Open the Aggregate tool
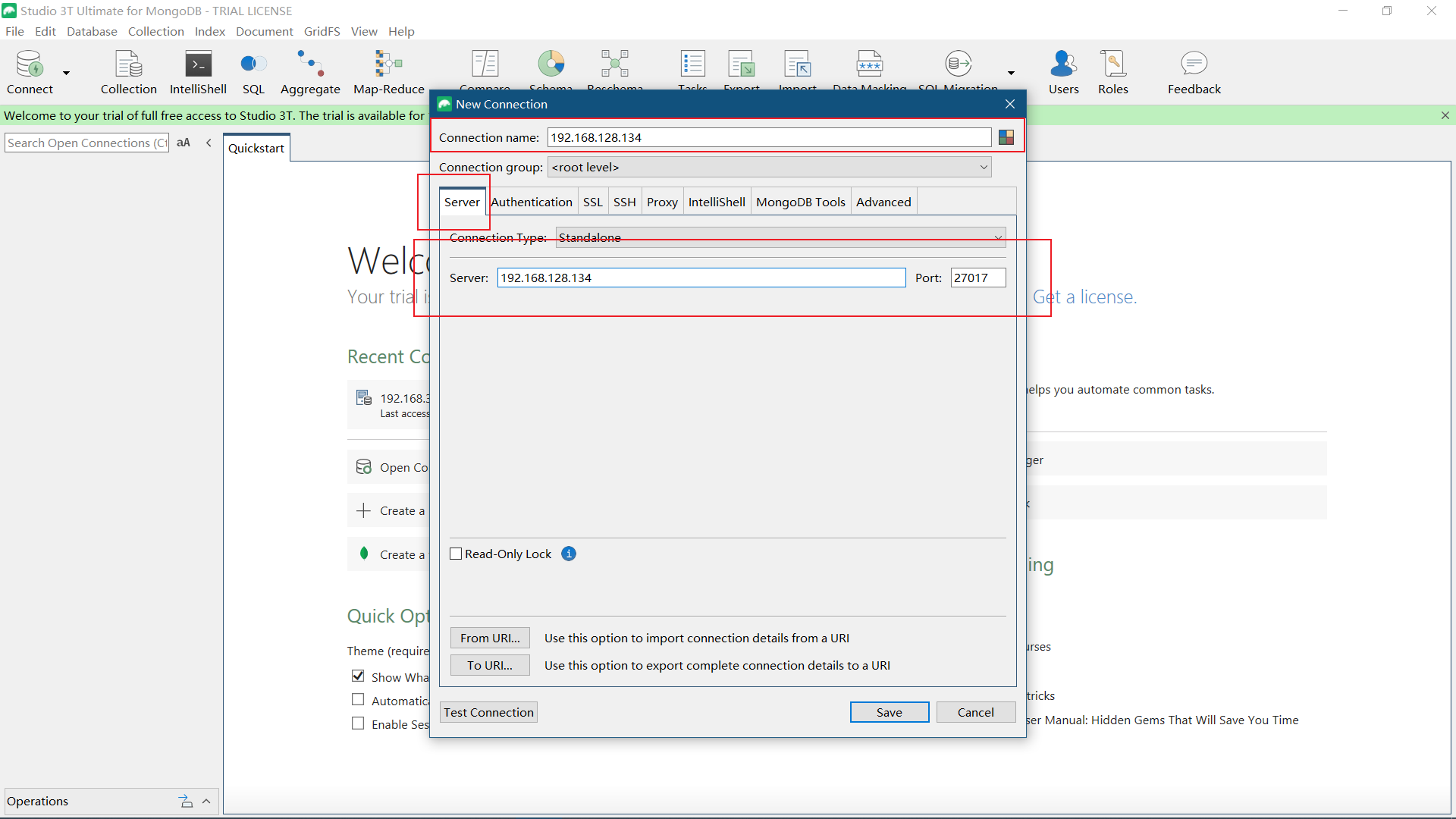 point(310,72)
